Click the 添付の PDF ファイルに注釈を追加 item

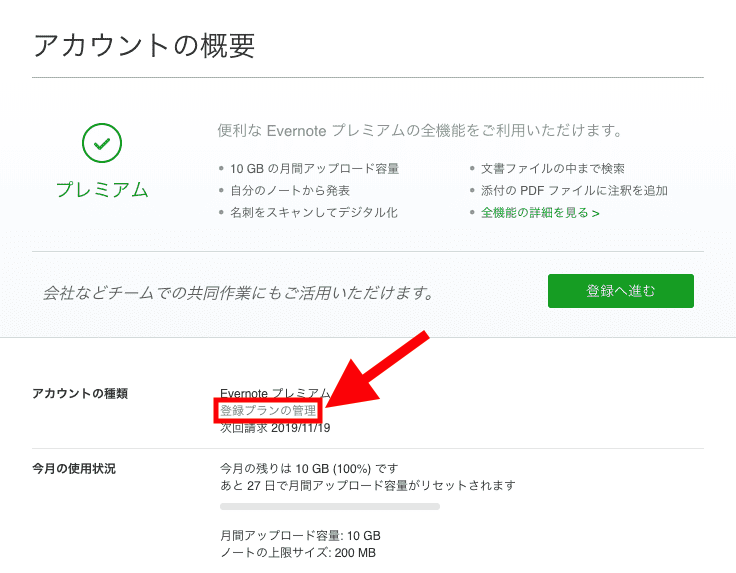[573, 191]
